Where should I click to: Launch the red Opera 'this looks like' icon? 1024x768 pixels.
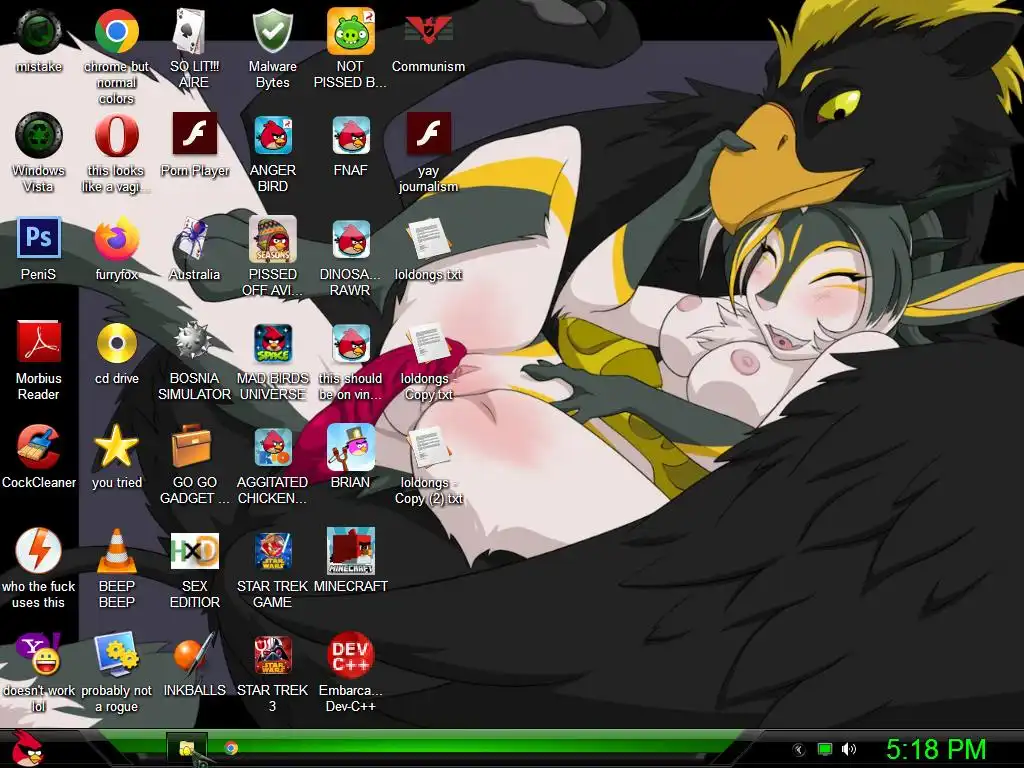click(x=116, y=135)
